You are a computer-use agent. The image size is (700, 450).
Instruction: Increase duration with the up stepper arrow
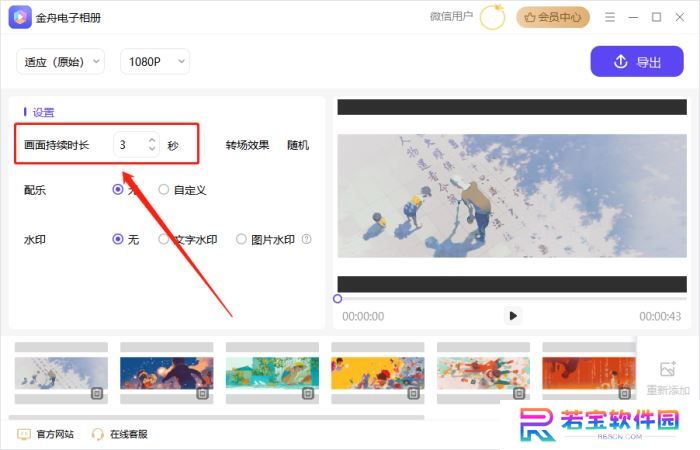coord(152,140)
